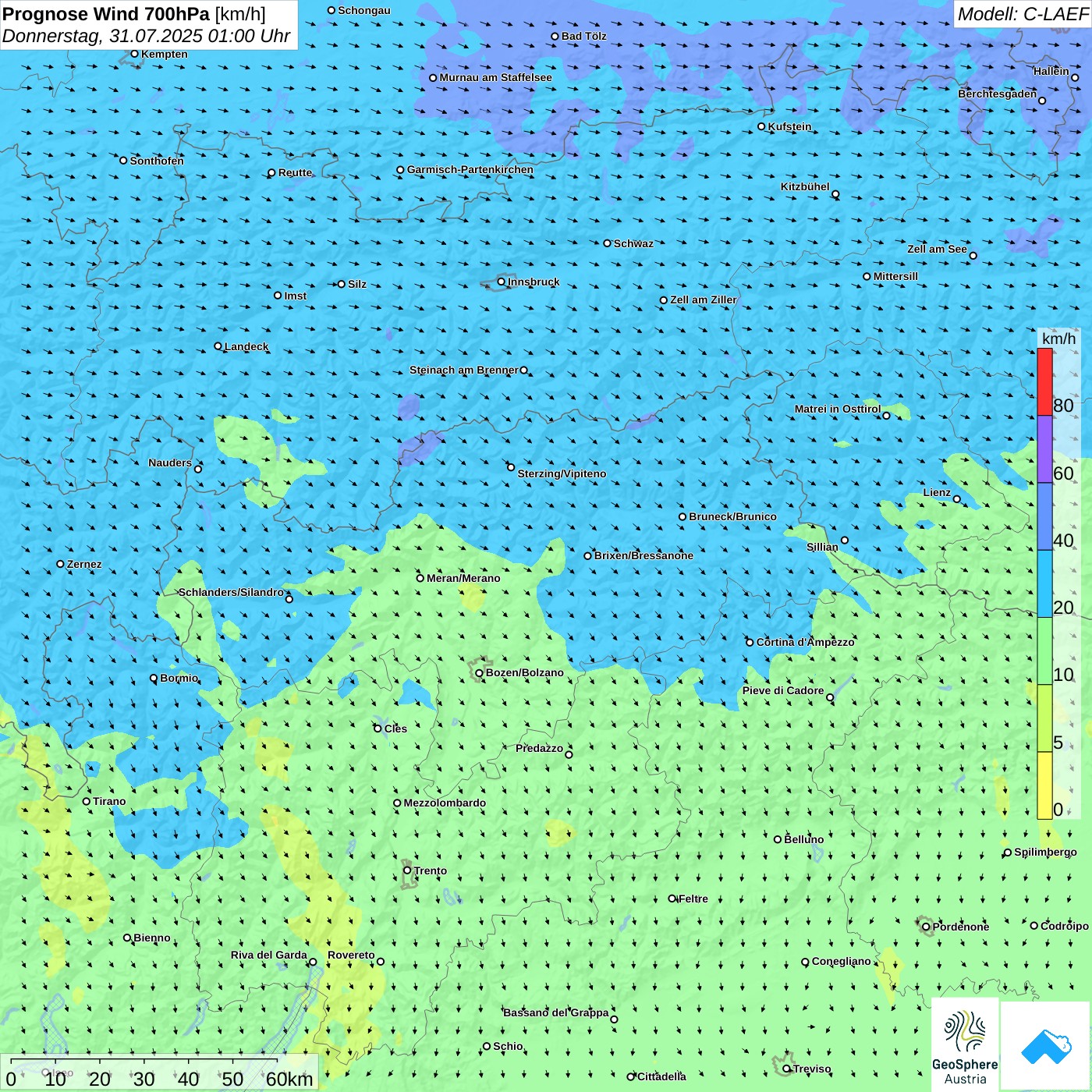Click the 'Conegliano' label

coord(841,961)
